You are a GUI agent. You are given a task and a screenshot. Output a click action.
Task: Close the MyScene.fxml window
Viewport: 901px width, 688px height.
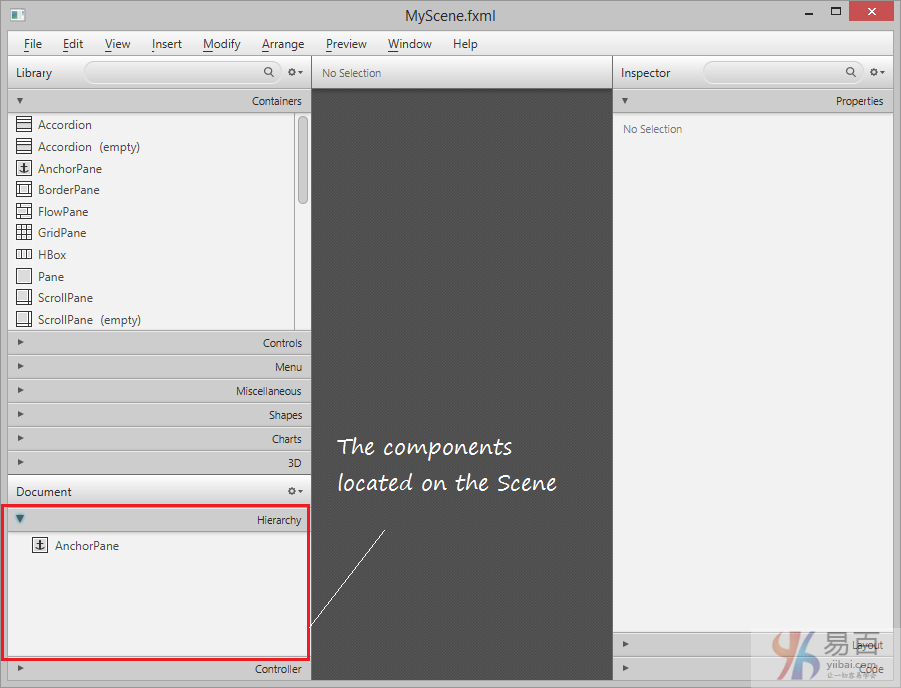tap(871, 11)
